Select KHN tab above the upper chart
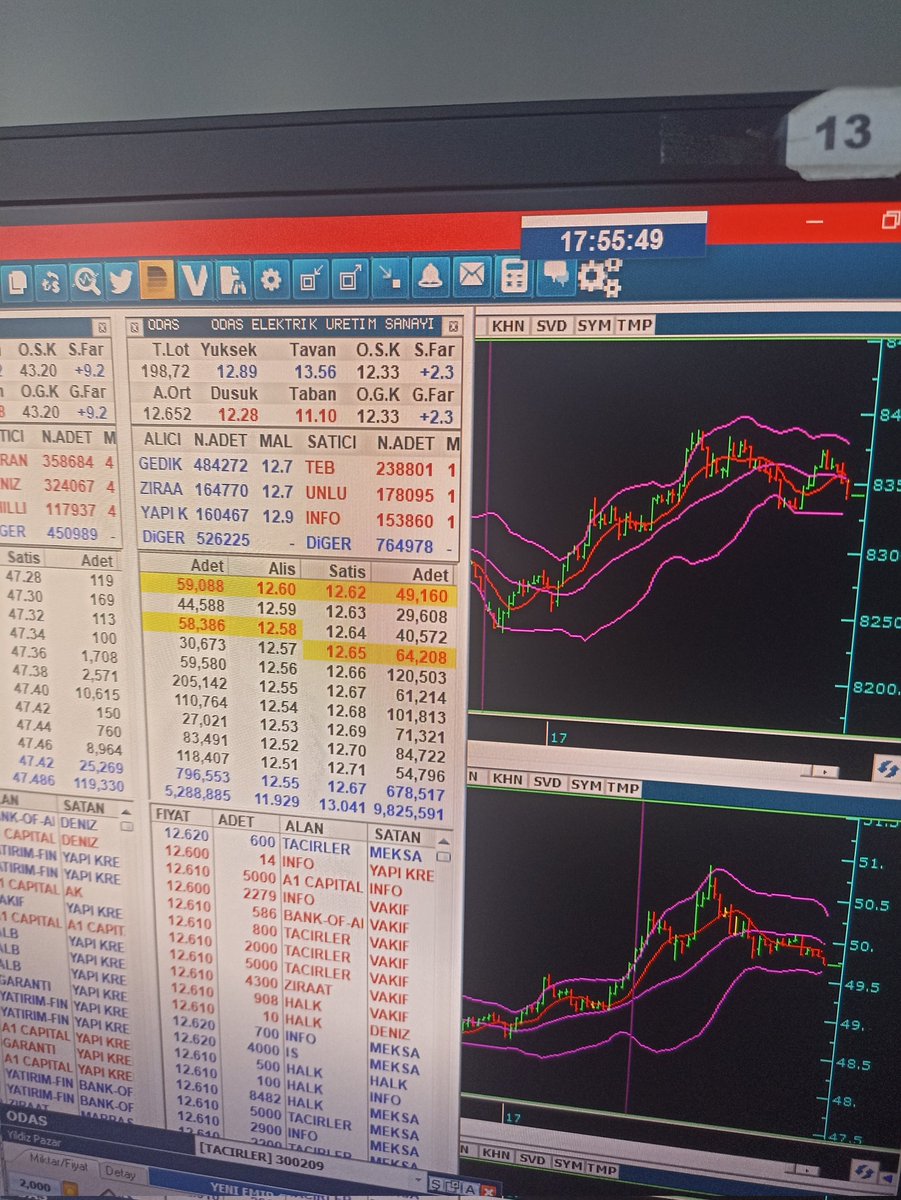Image resolution: width=901 pixels, height=1200 pixels. pyautogui.click(x=508, y=325)
